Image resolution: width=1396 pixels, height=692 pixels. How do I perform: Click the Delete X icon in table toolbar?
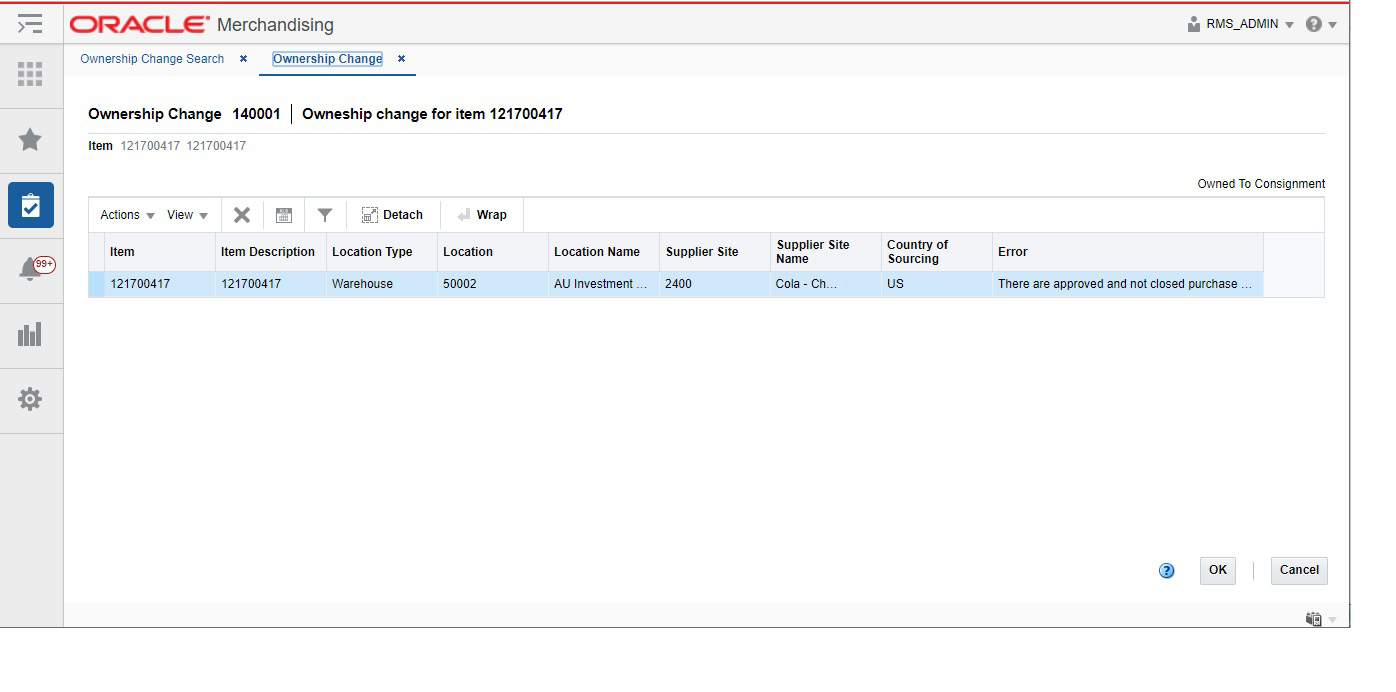tap(242, 215)
